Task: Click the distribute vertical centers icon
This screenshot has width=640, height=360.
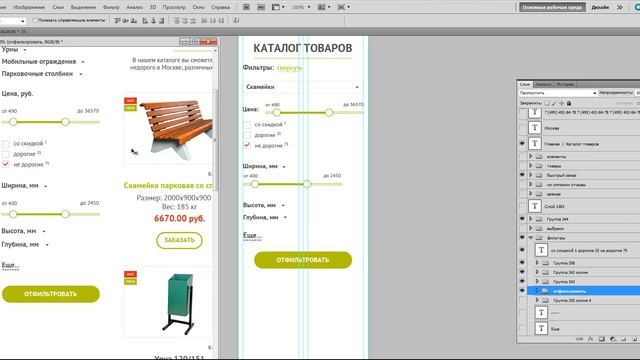Action: [185, 20]
